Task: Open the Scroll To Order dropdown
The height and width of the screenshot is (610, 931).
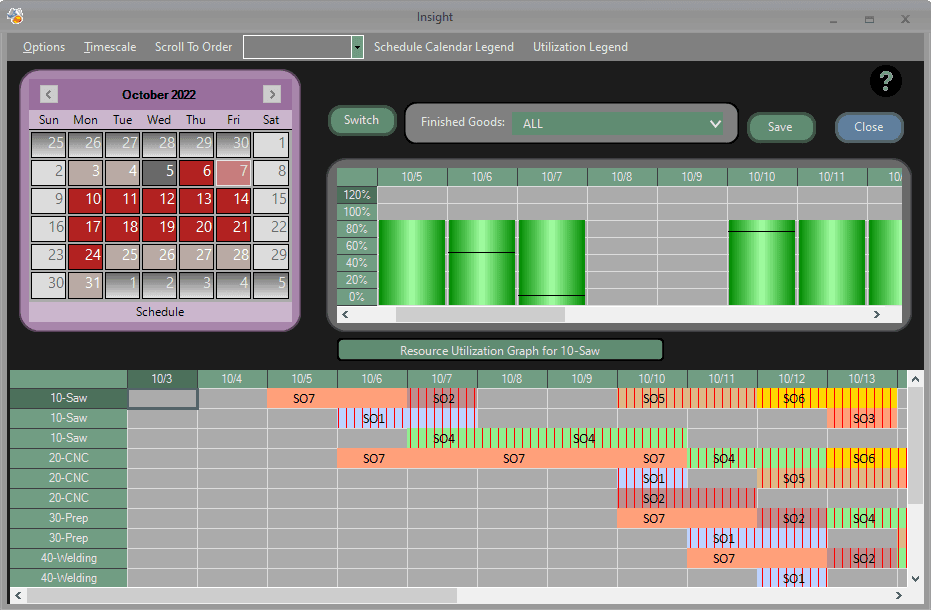Action: point(356,46)
